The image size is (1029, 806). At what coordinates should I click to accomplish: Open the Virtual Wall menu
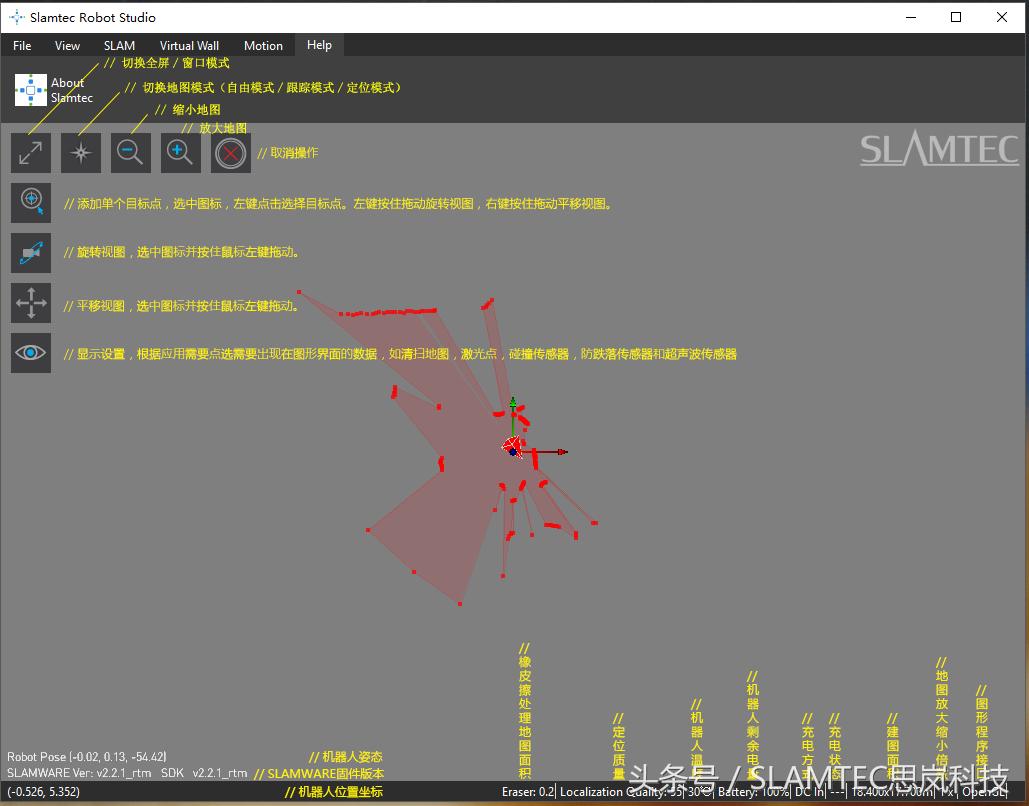point(189,45)
